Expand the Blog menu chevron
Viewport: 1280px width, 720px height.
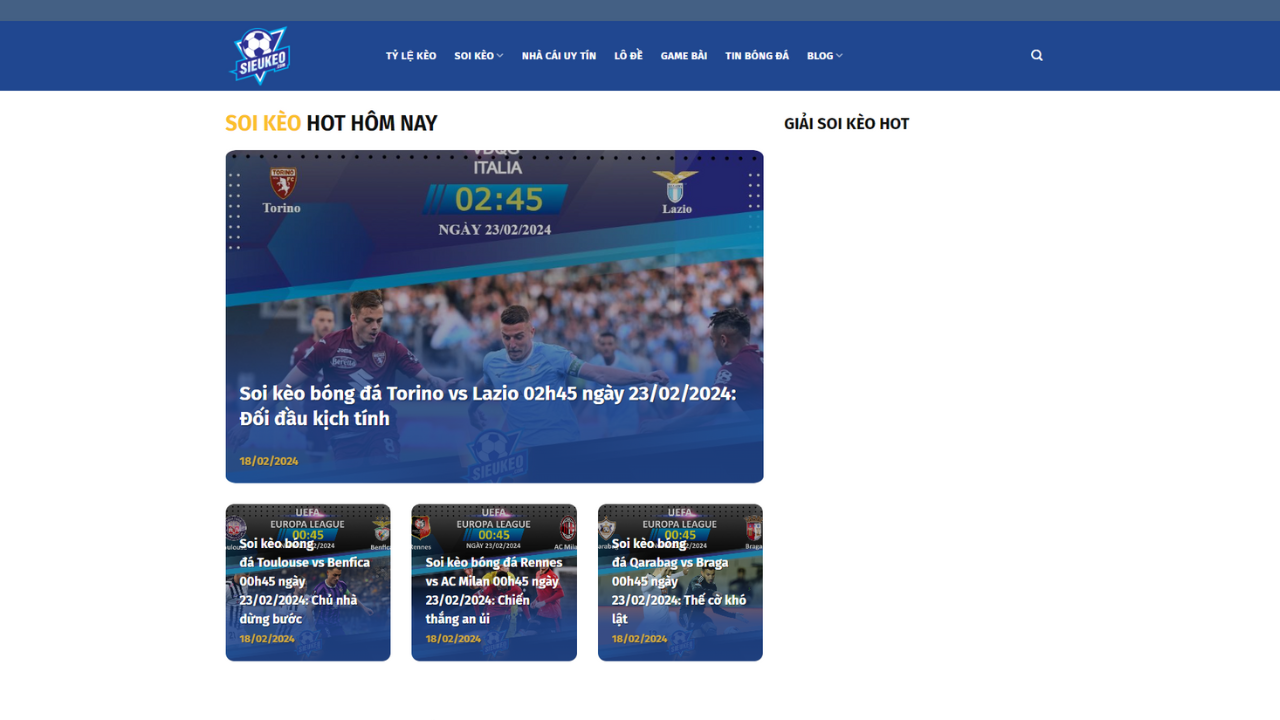[839, 56]
